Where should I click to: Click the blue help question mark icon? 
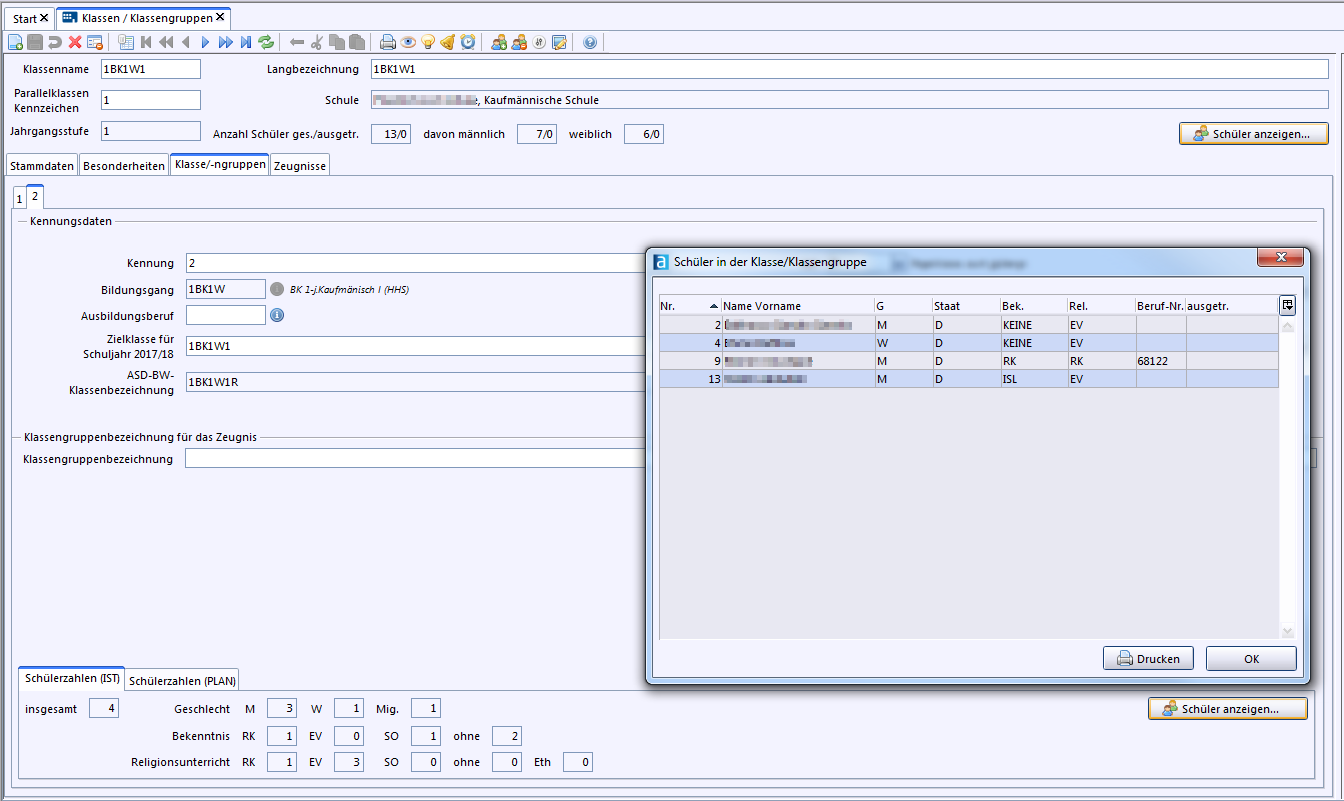[x=589, y=42]
